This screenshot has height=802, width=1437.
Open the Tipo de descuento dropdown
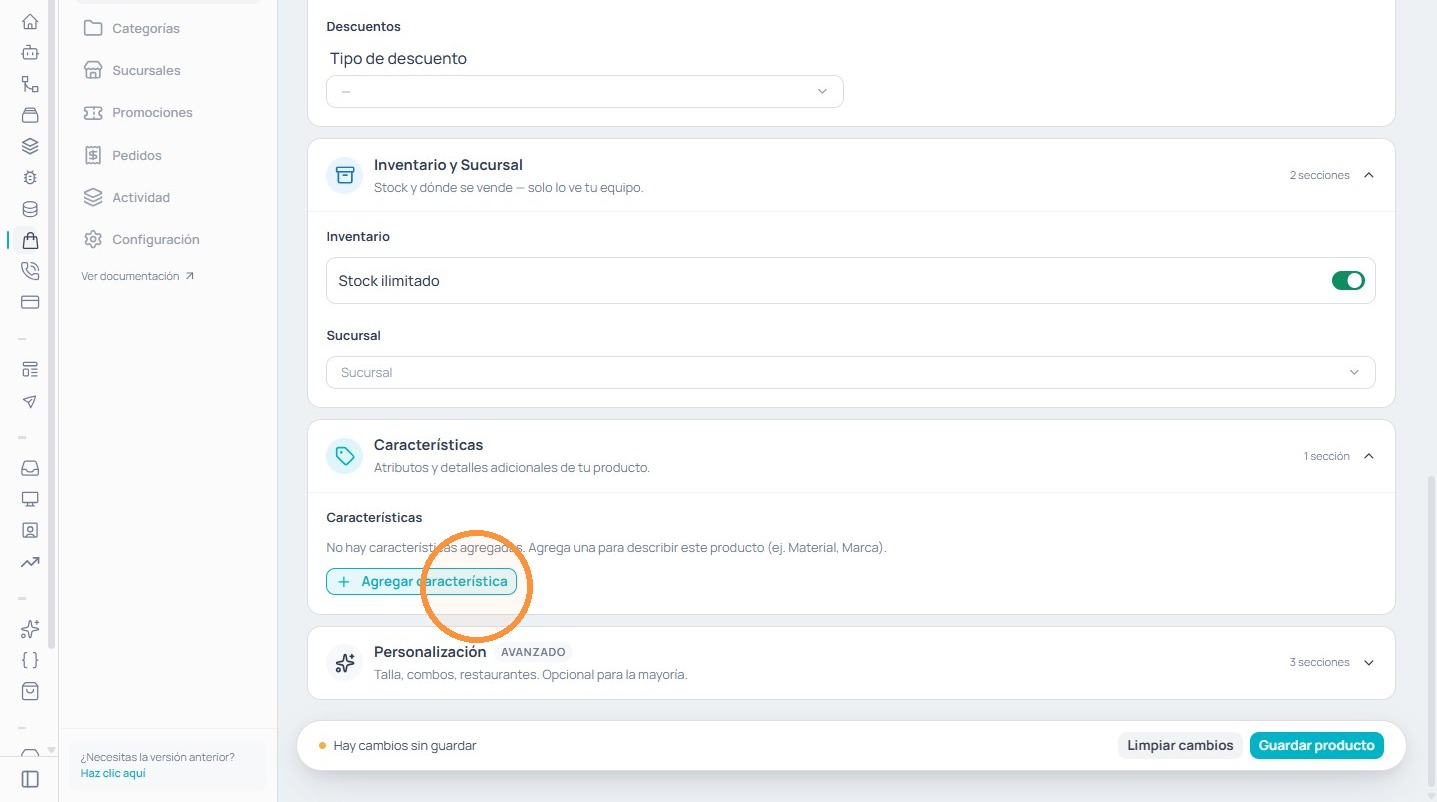pyautogui.click(x=585, y=91)
